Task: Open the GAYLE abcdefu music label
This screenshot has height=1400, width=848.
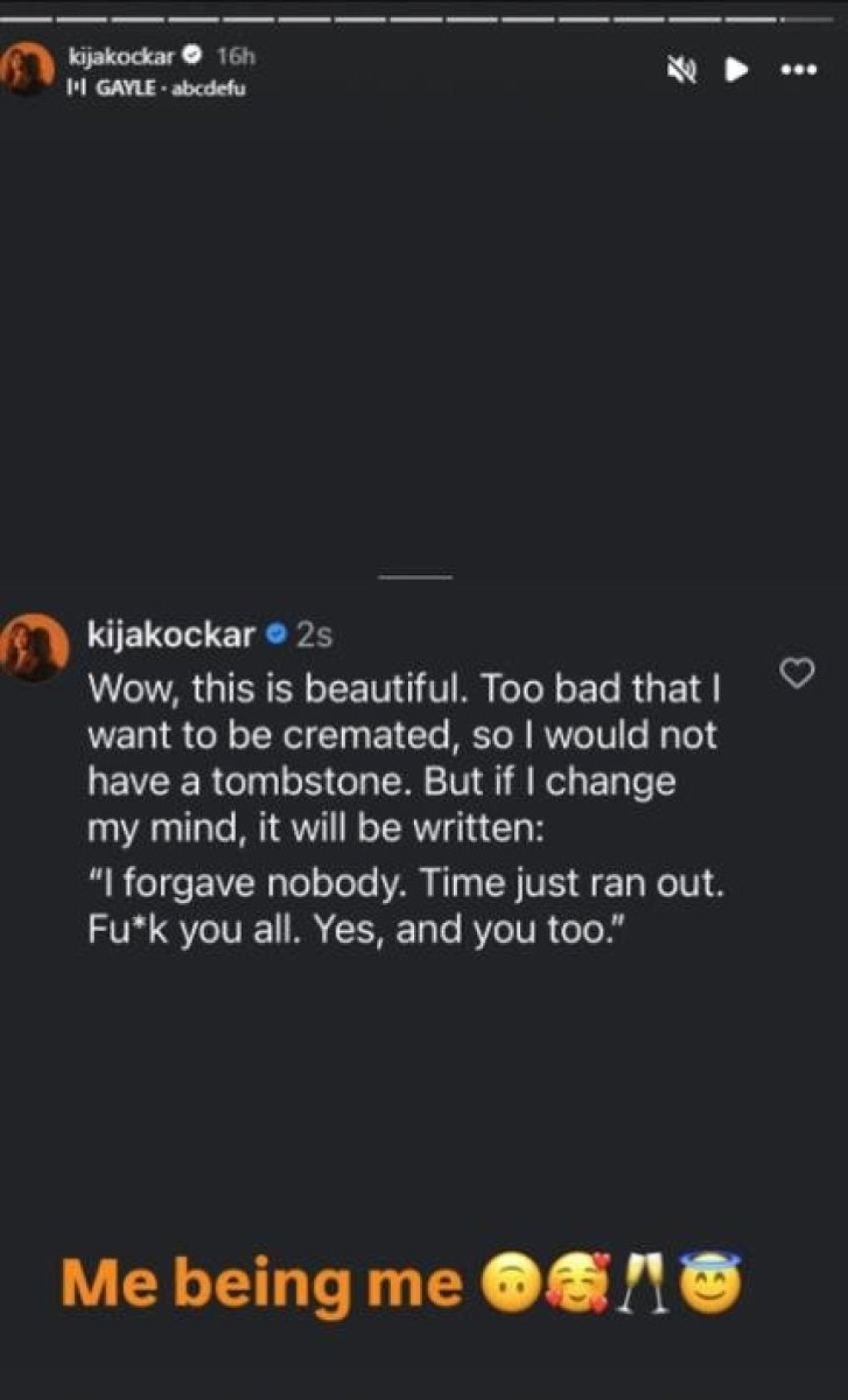Action: [x=171, y=88]
